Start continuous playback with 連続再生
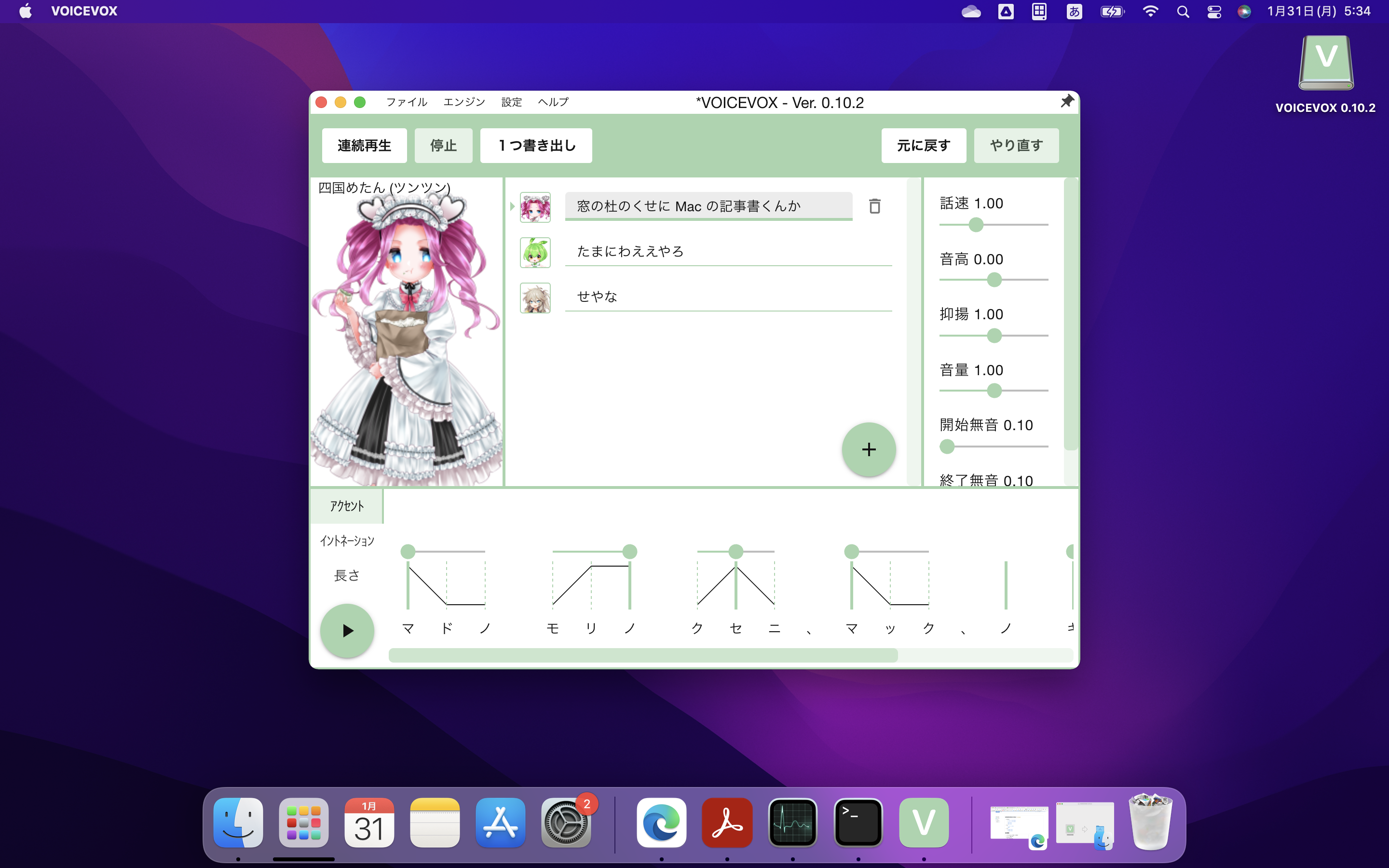 click(x=365, y=145)
